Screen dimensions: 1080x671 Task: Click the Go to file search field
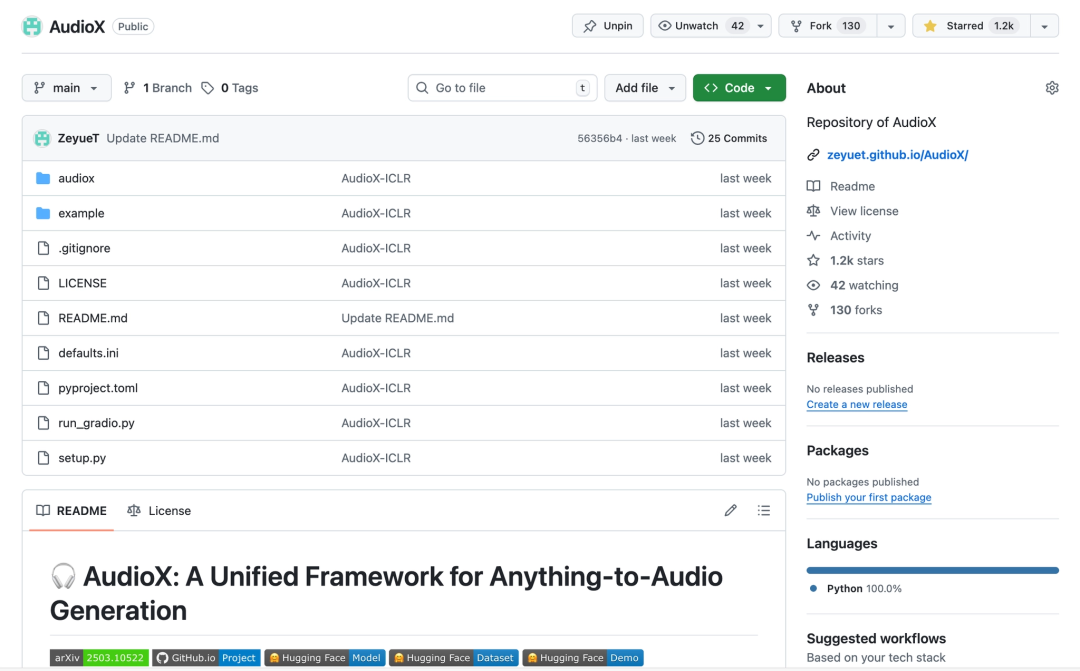pyautogui.click(x=502, y=88)
